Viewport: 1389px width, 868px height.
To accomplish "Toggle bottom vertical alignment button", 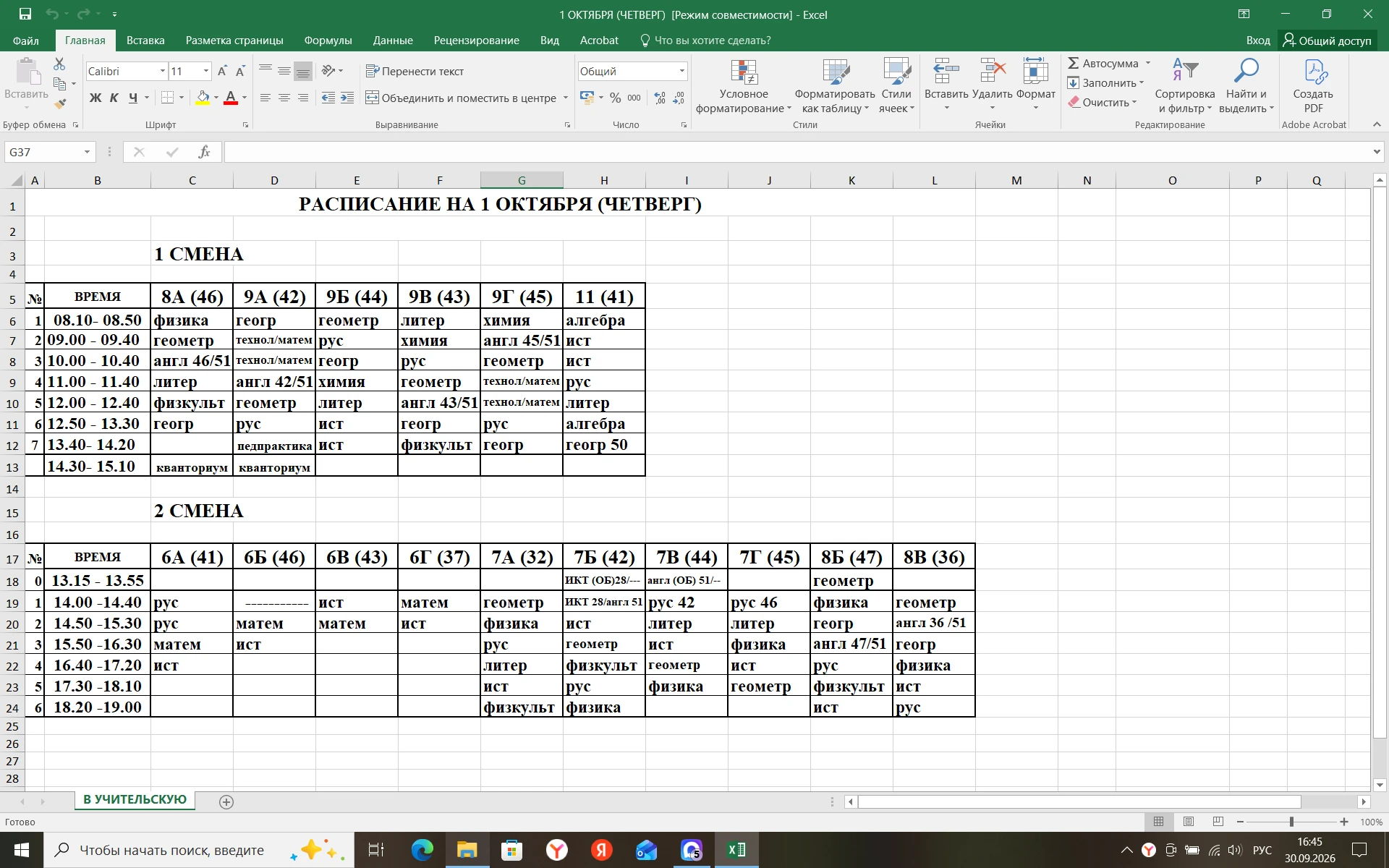I will click(303, 71).
